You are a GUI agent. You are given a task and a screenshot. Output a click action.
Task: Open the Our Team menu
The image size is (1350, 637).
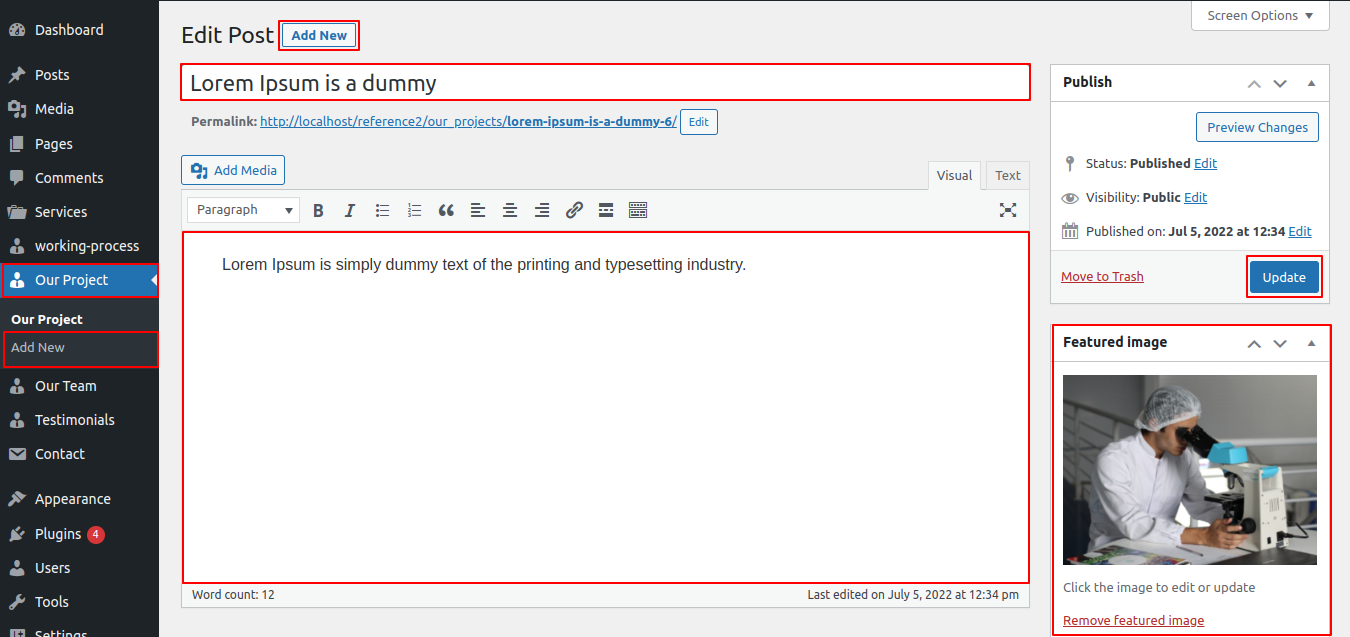(66, 386)
